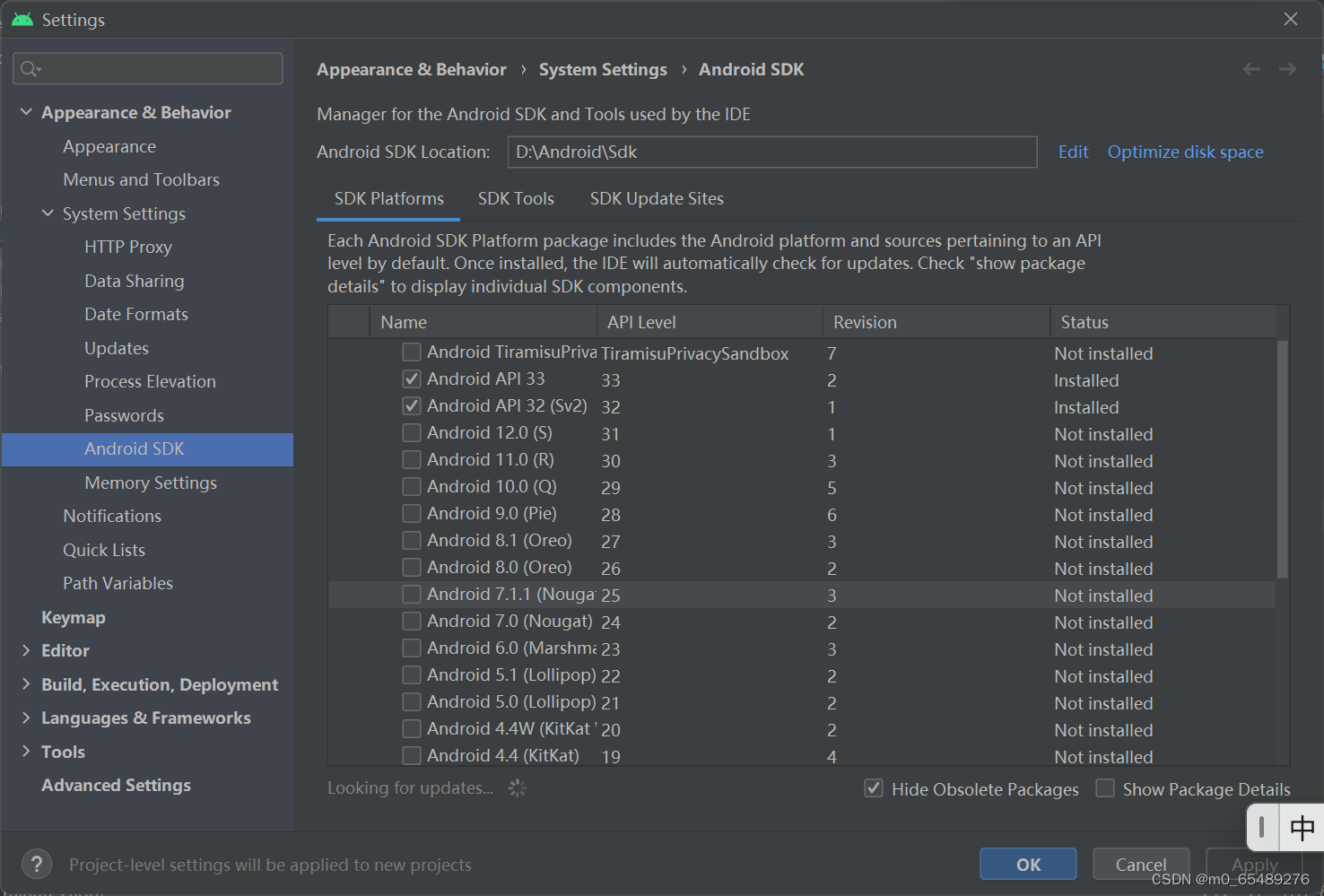Click the Cancel button
The height and width of the screenshot is (896, 1324).
(x=1141, y=865)
